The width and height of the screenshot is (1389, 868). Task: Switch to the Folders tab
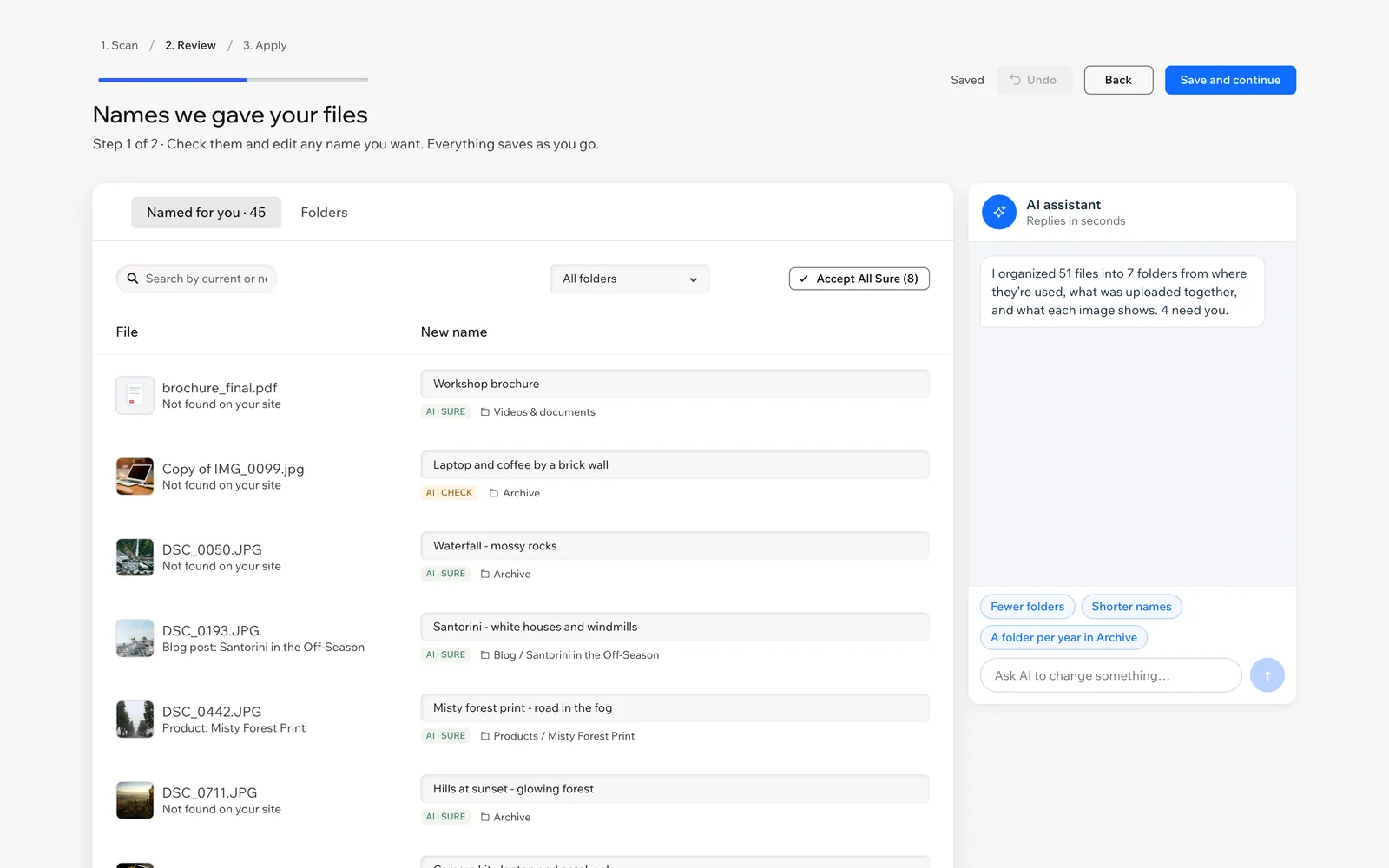point(324,213)
